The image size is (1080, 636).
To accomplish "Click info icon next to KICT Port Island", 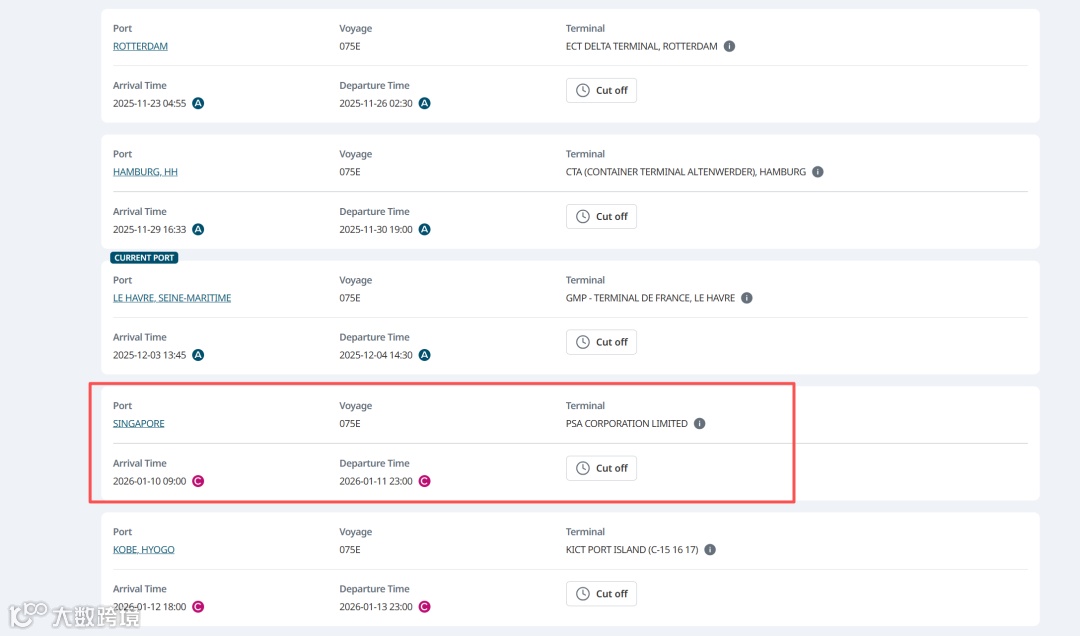I will (709, 550).
